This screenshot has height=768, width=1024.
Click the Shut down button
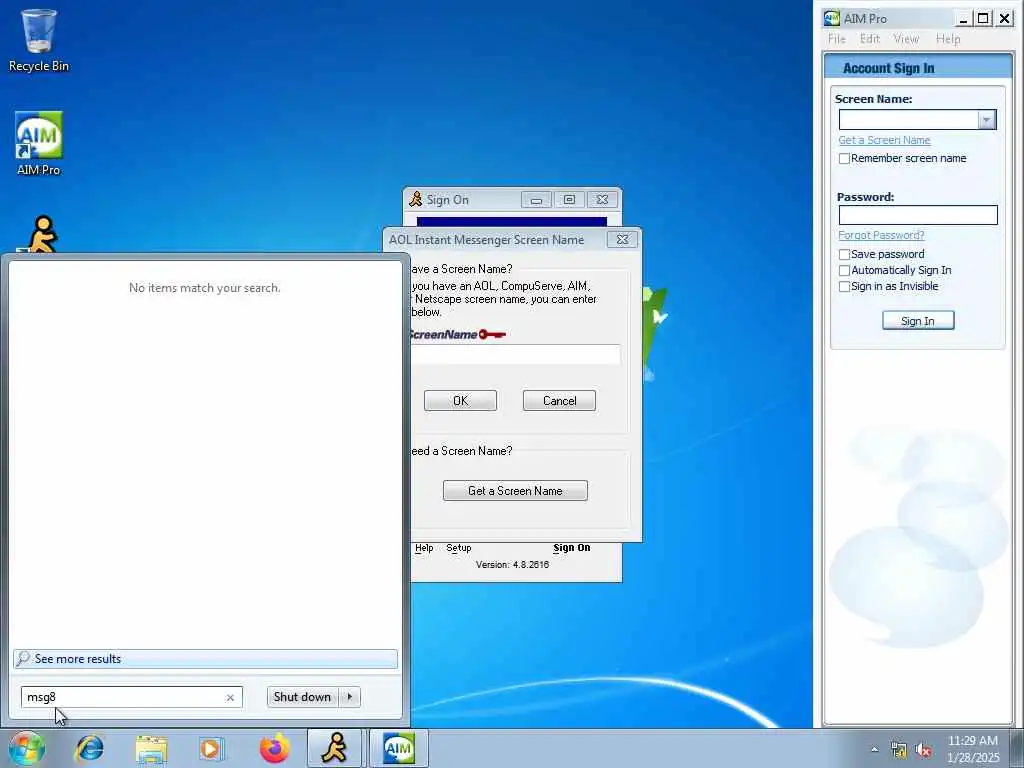coord(304,697)
